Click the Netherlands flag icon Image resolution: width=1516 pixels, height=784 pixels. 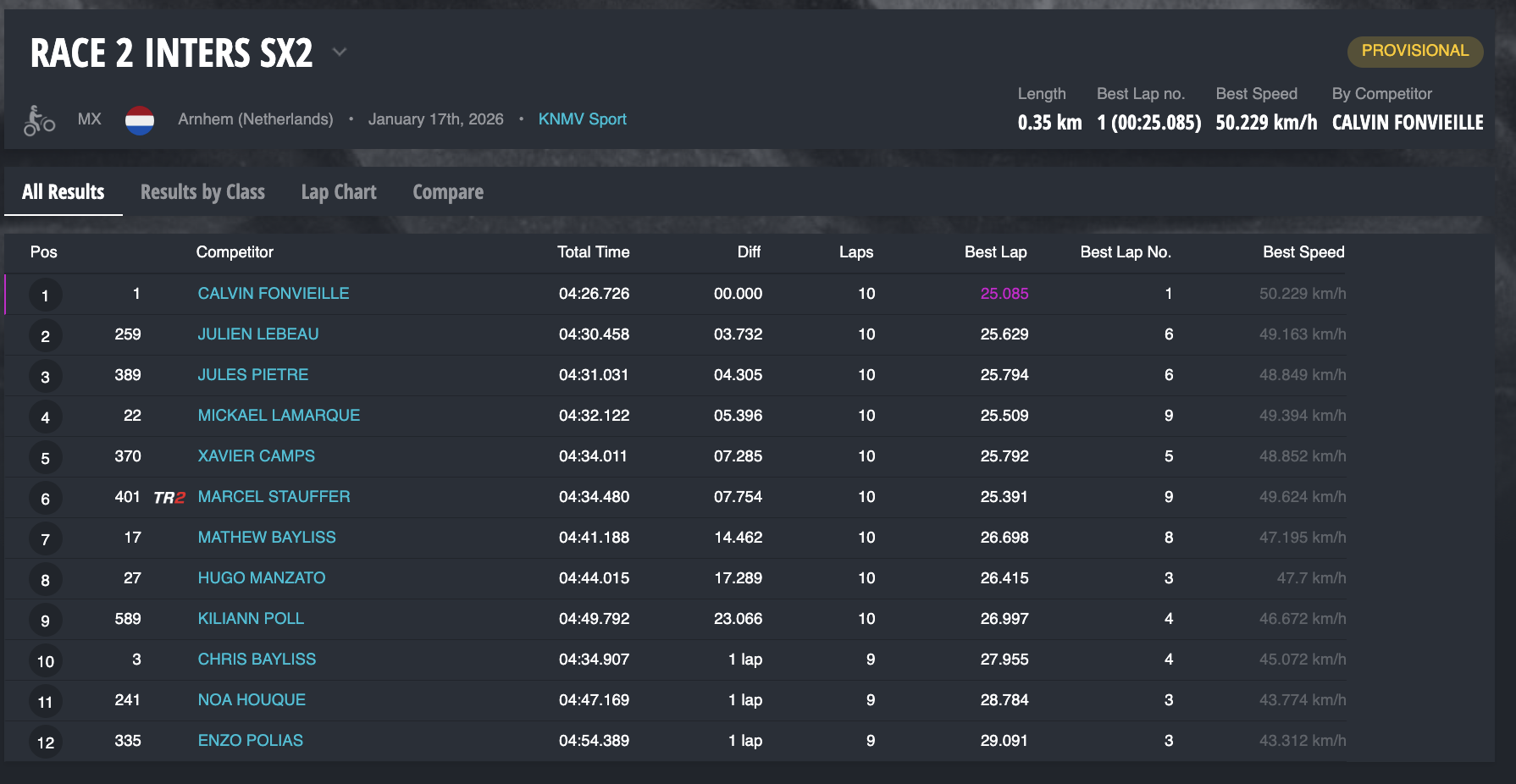click(140, 120)
